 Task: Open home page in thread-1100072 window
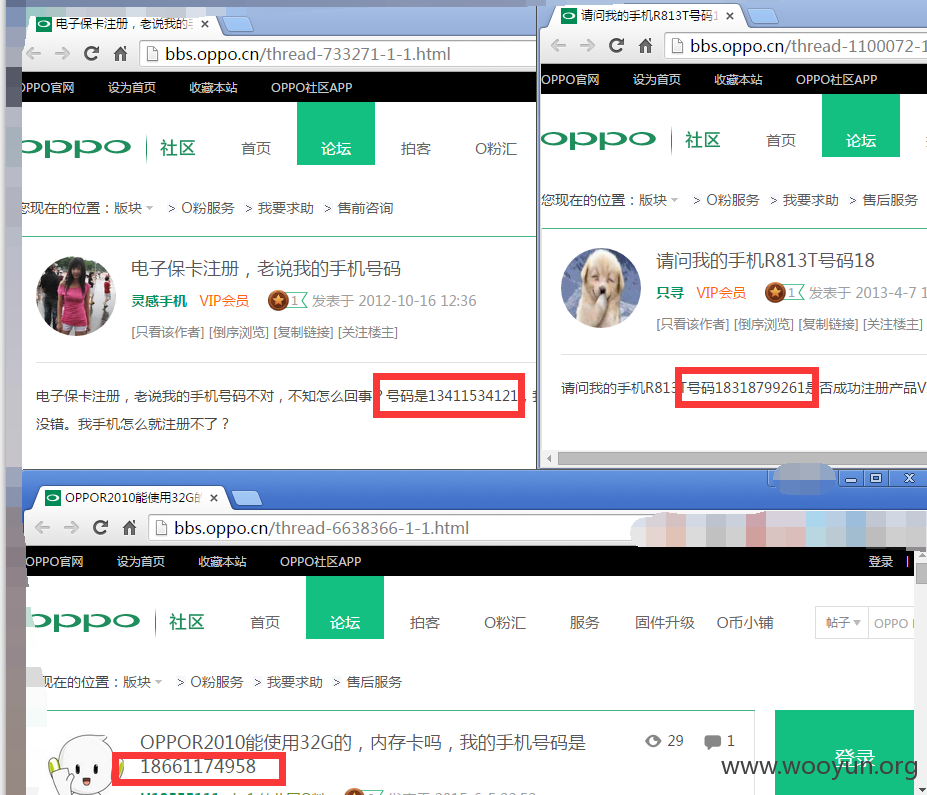[x=646, y=46]
